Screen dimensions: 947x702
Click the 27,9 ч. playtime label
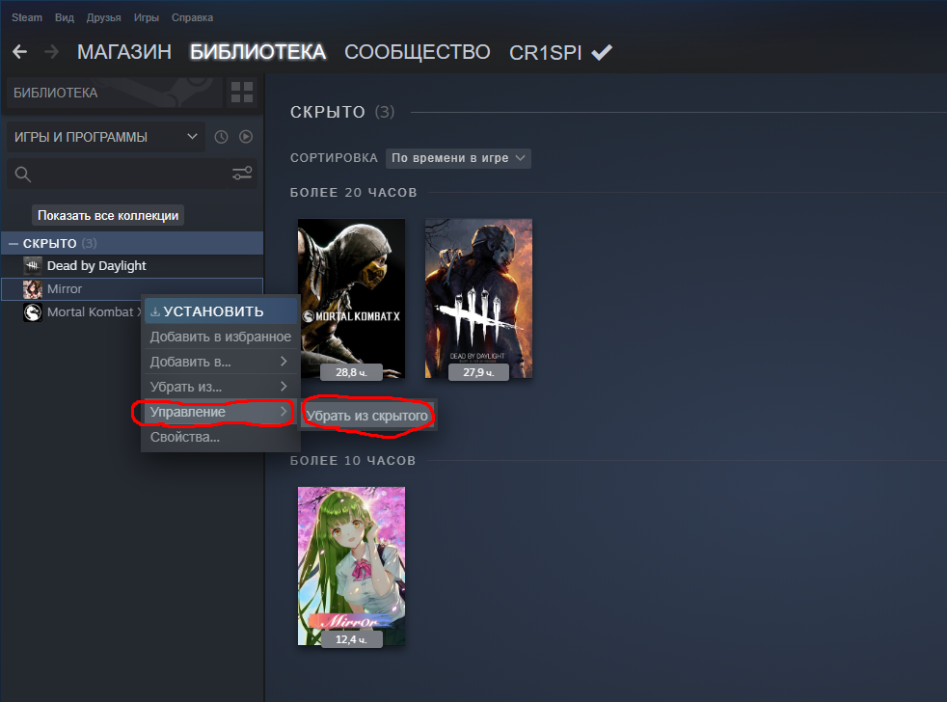(x=478, y=372)
